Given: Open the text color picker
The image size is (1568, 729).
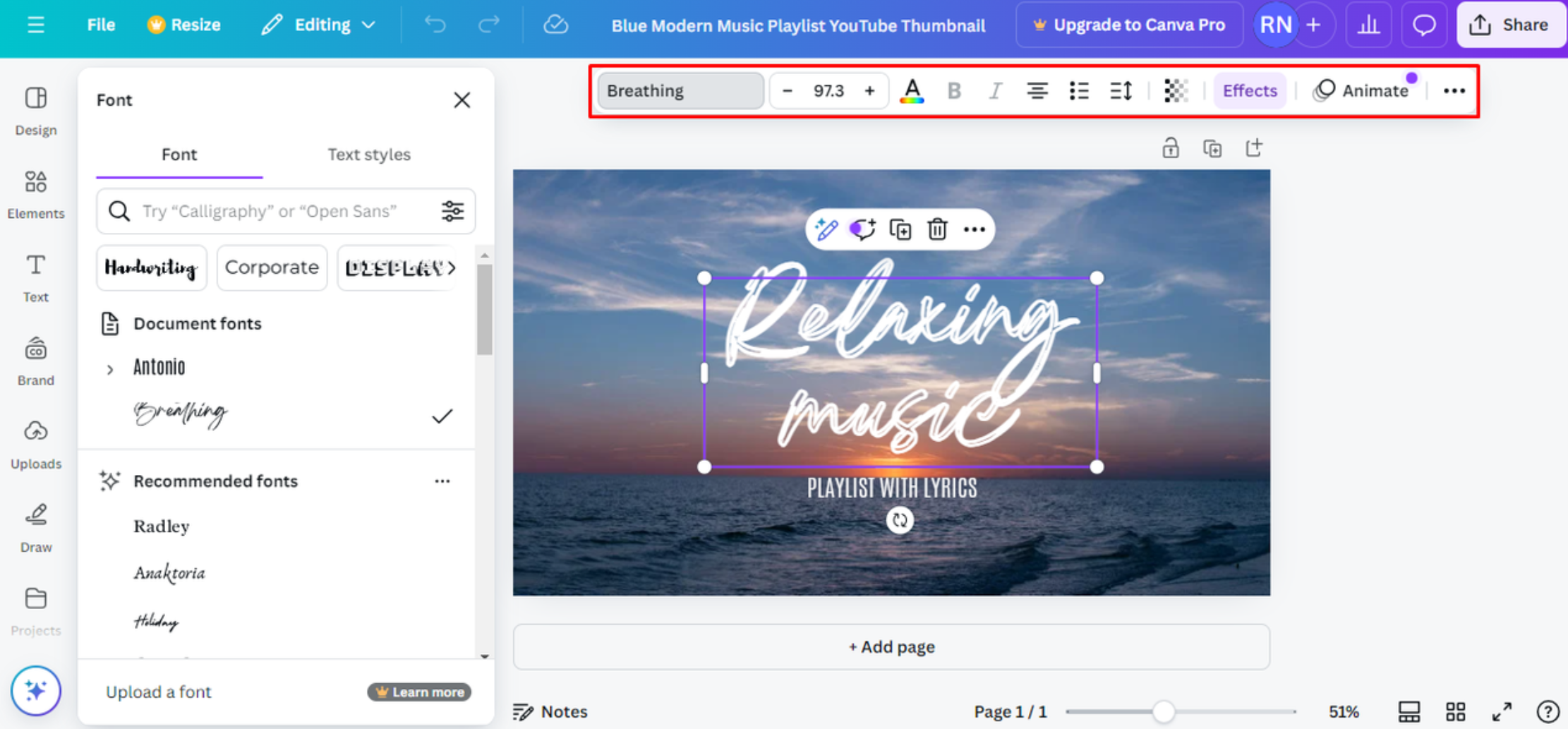Looking at the screenshot, I should pyautogui.click(x=912, y=90).
